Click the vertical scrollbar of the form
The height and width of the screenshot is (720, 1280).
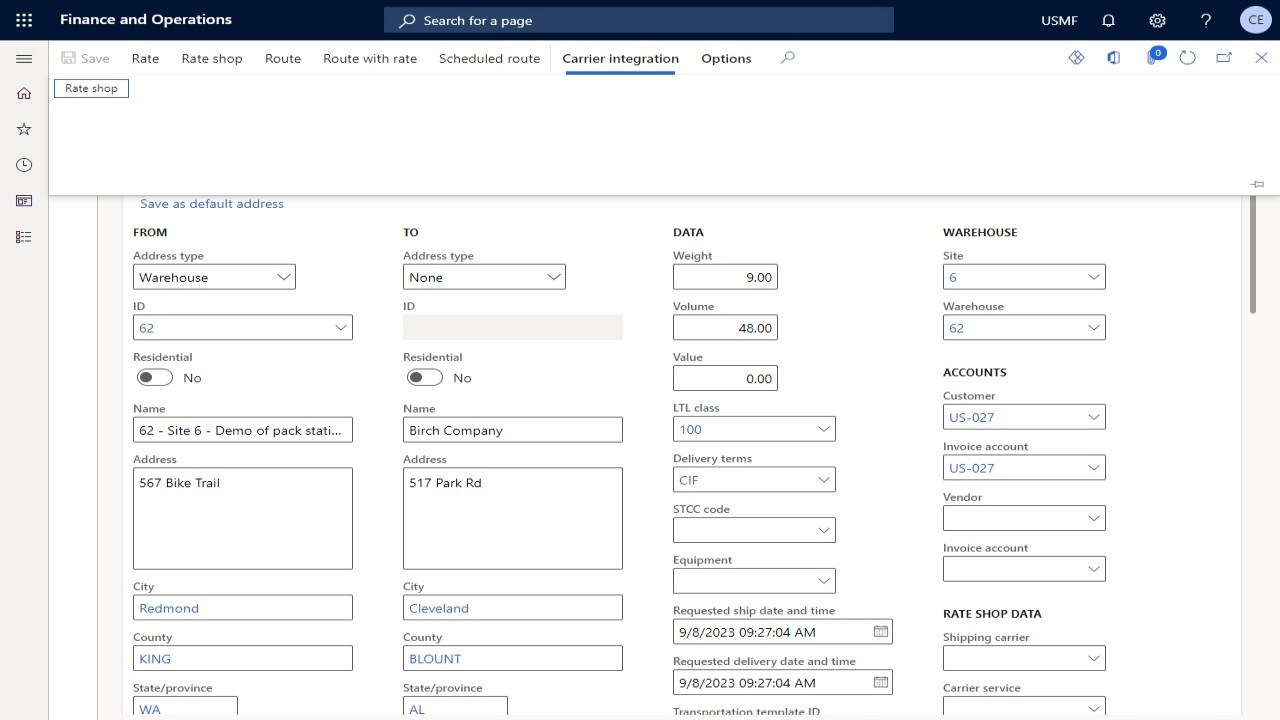click(x=1252, y=256)
